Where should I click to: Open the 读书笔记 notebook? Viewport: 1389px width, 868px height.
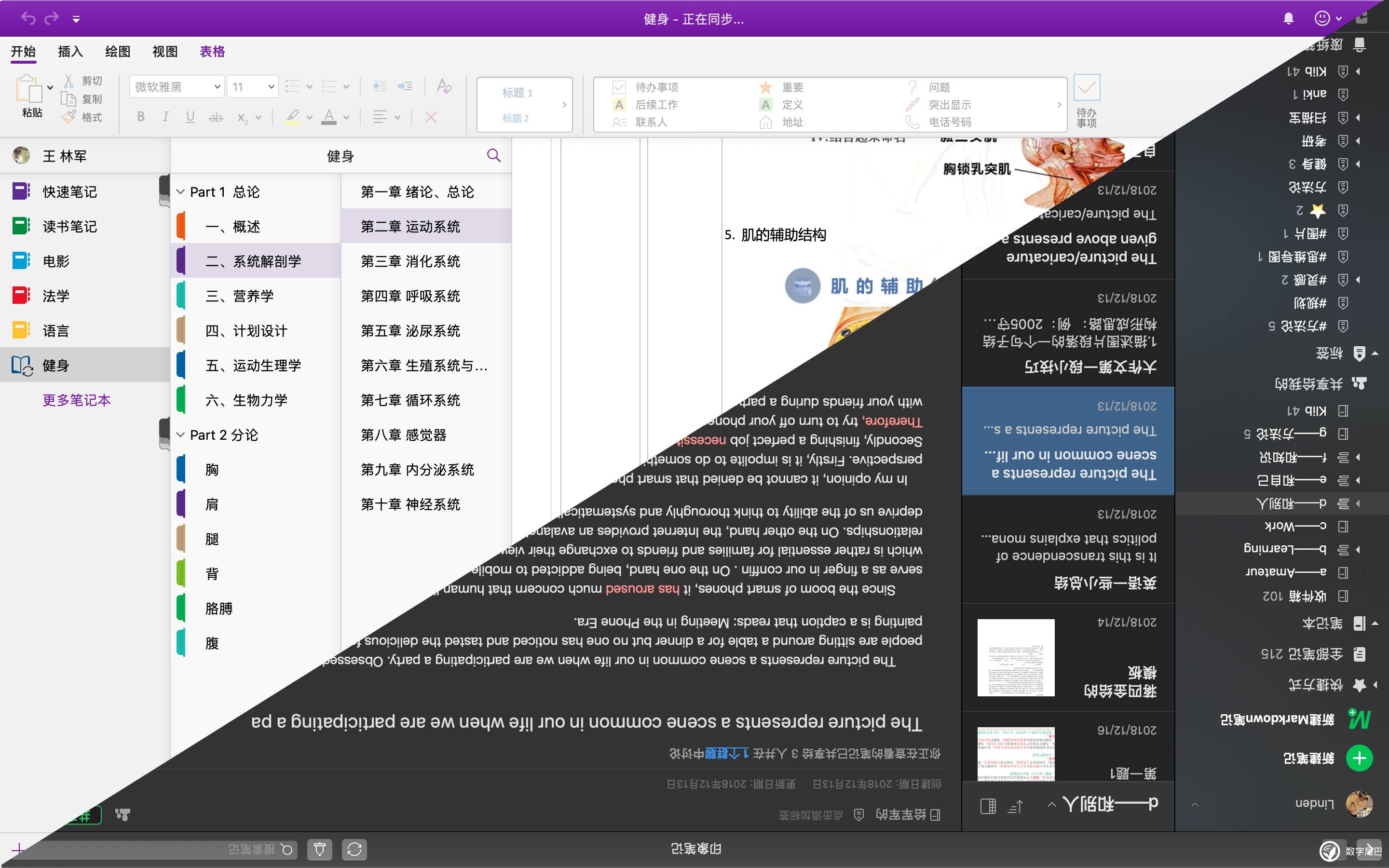85,226
